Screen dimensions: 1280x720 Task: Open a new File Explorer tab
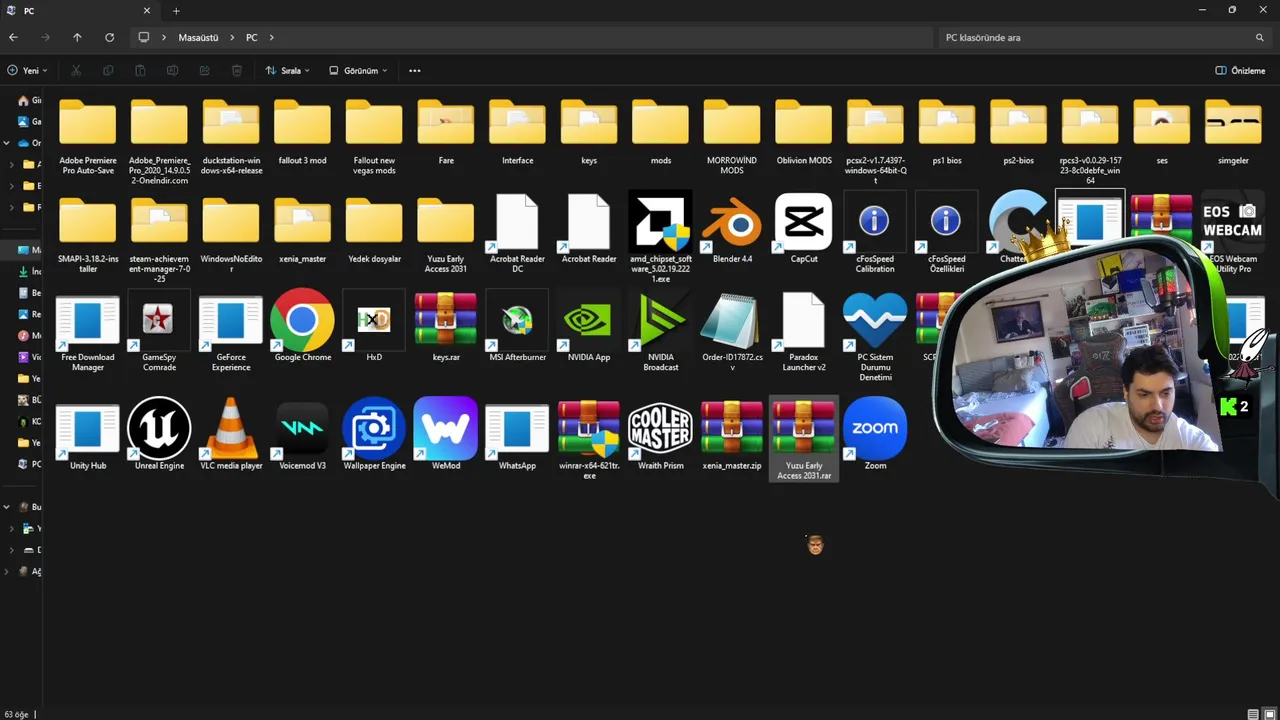tap(176, 11)
